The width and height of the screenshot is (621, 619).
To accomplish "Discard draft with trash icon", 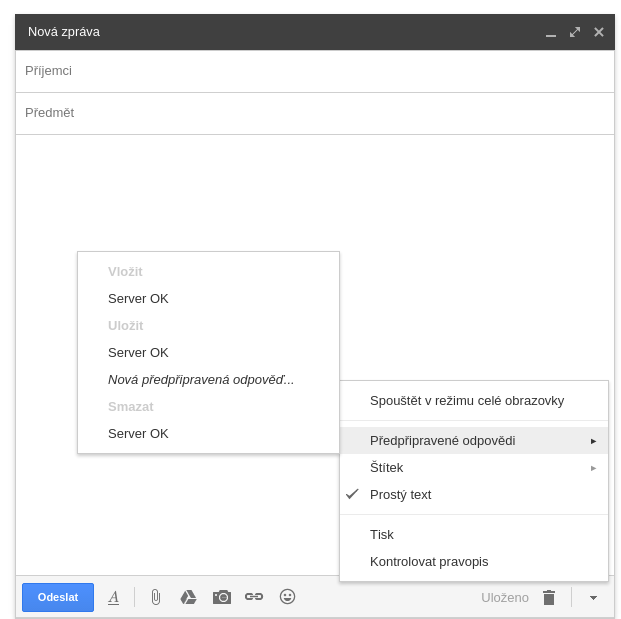I will tap(548, 597).
